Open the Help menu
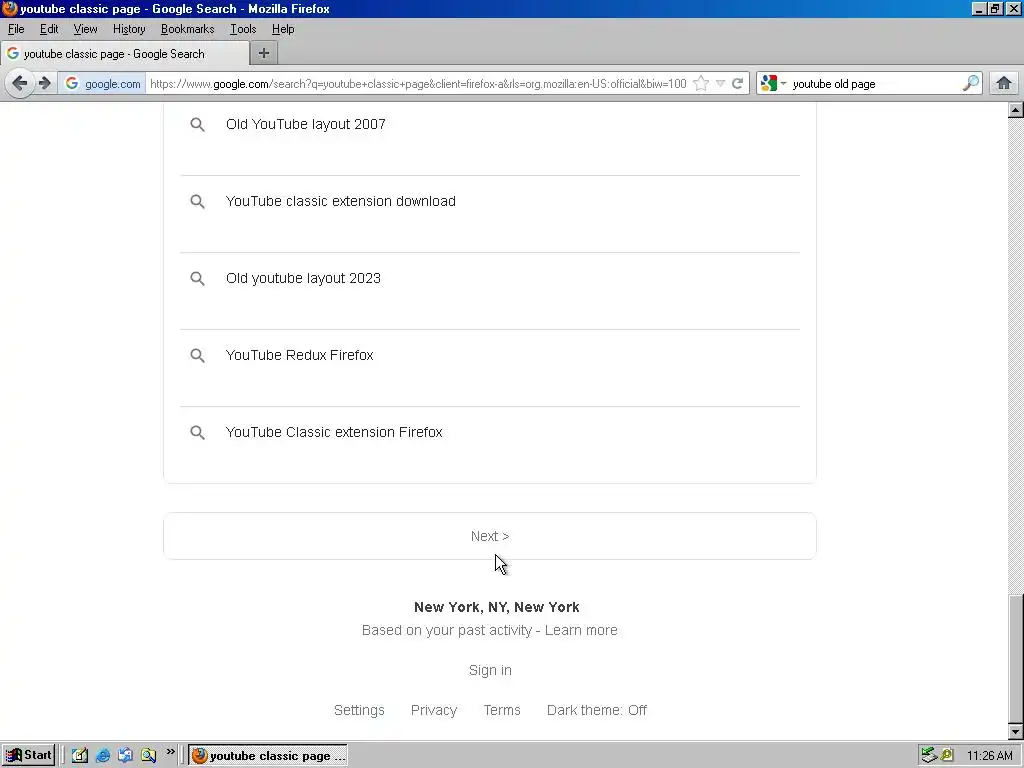This screenshot has width=1024, height=768. click(283, 29)
